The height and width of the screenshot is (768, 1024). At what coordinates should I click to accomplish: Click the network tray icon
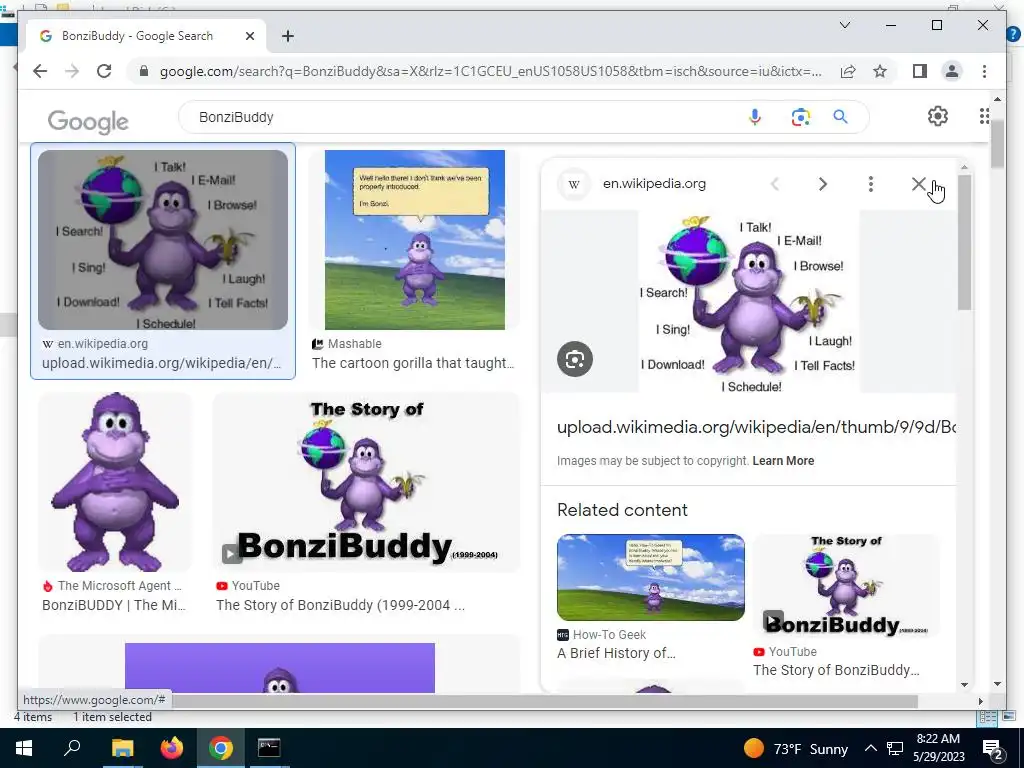895,748
